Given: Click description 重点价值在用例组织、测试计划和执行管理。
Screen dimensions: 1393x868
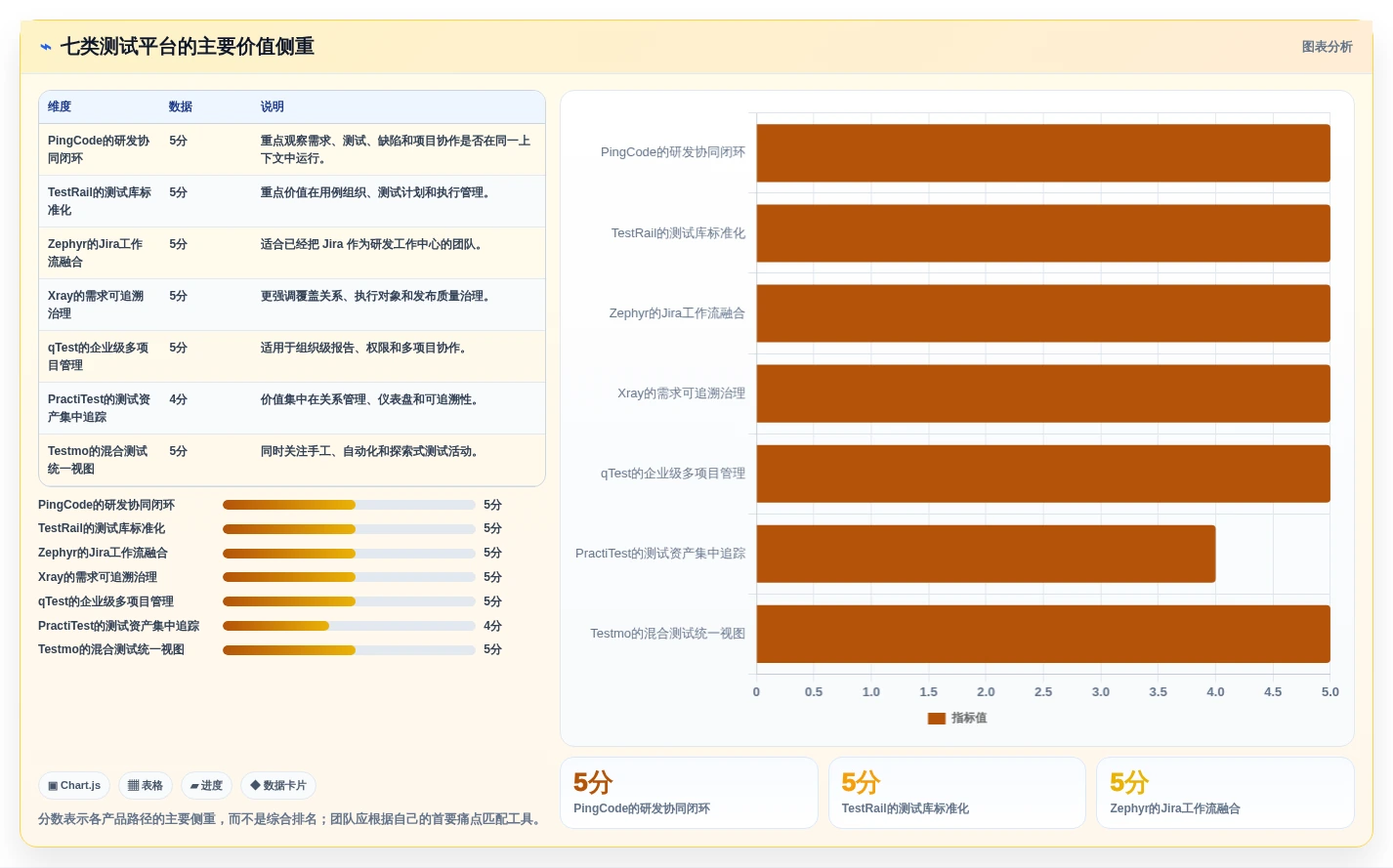Looking at the screenshot, I should (378, 192).
